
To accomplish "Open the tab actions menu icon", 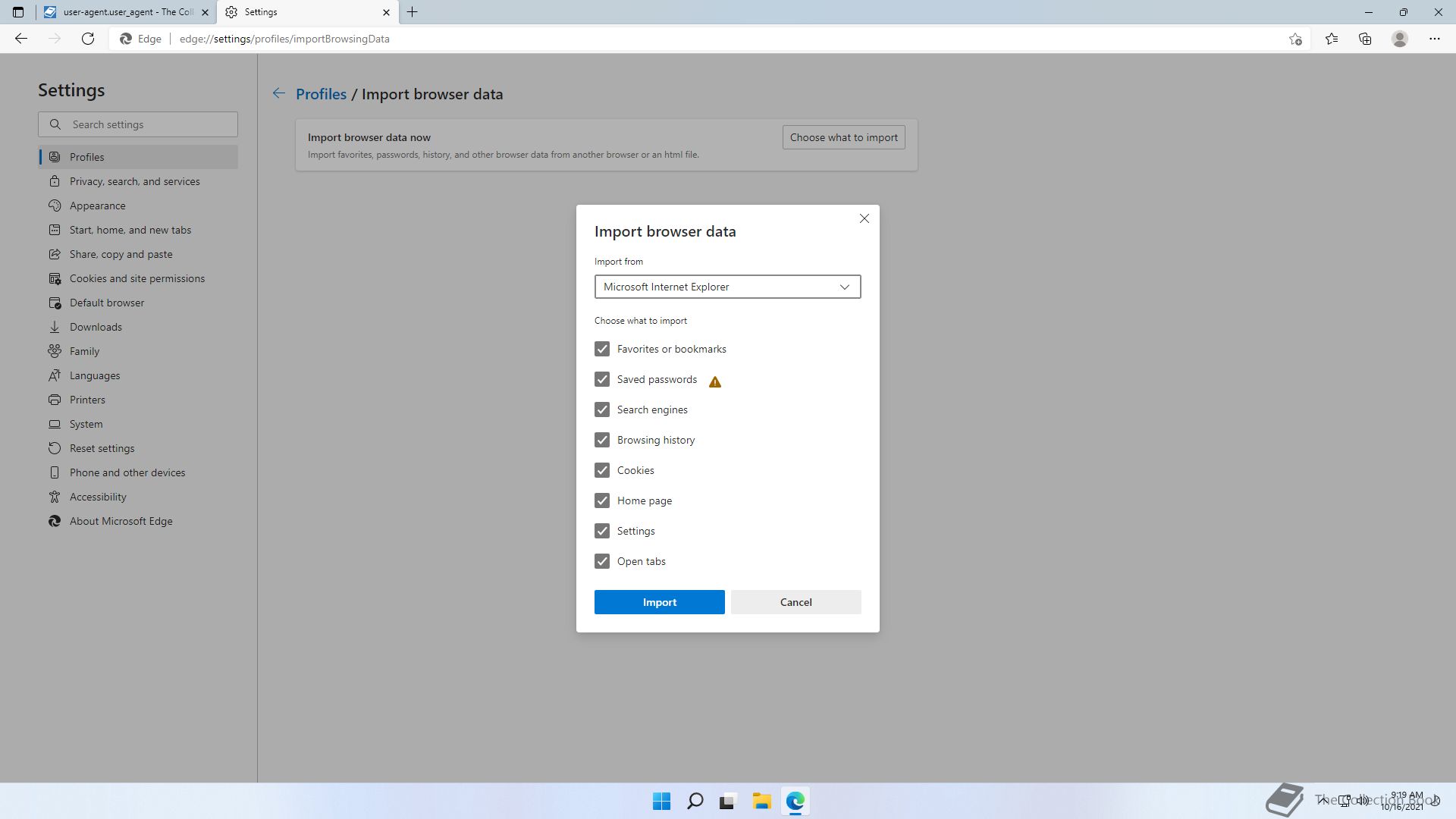I will 18,12.
